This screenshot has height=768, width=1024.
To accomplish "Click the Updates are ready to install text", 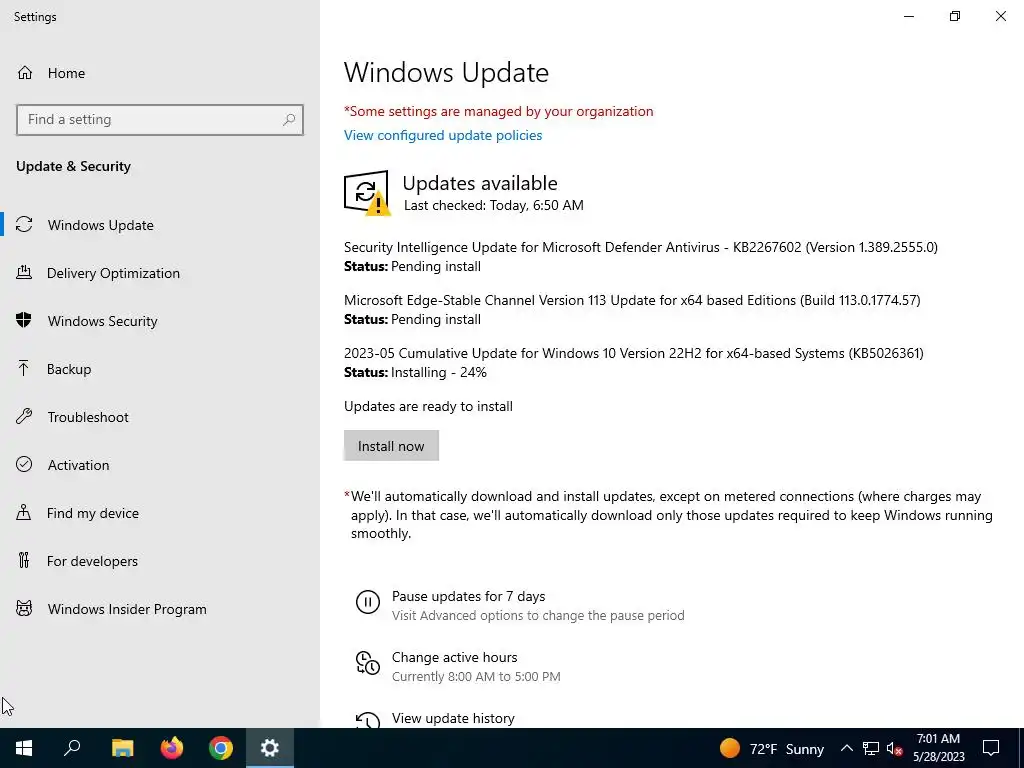I will pos(428,406).
